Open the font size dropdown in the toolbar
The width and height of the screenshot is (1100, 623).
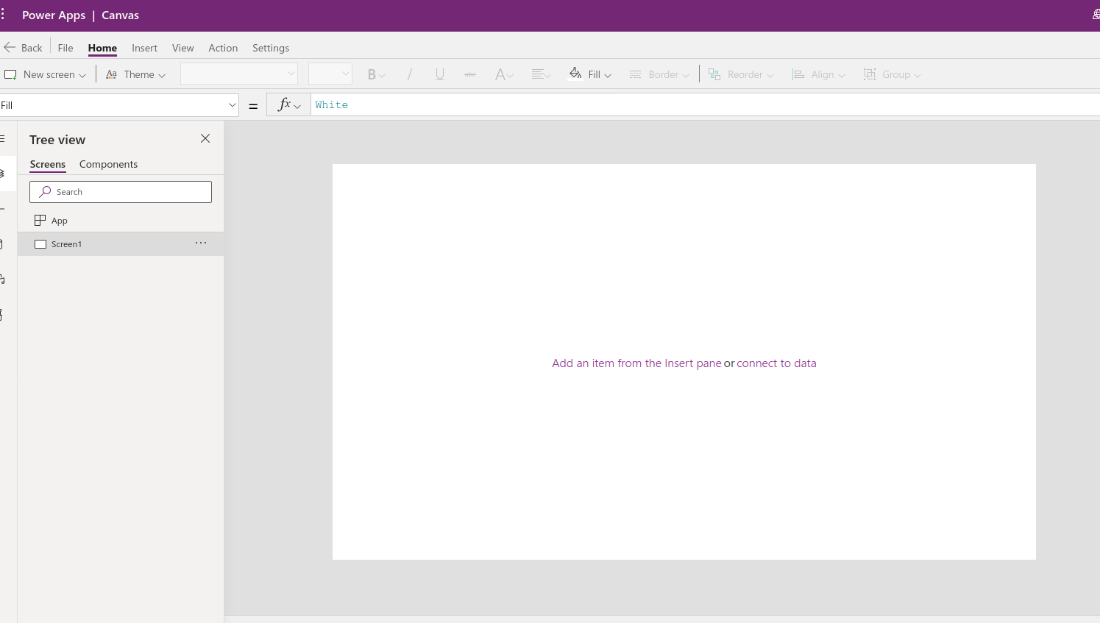[x=330, y=74]
